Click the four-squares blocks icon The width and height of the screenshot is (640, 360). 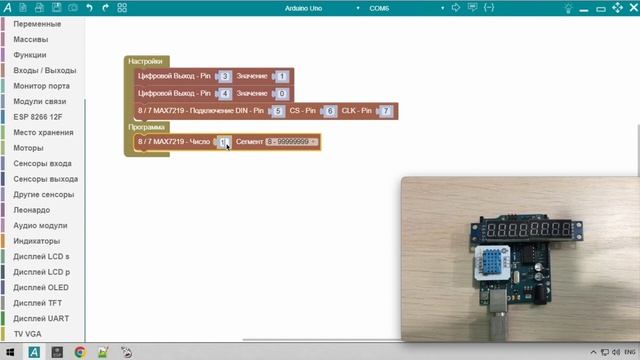[x=122, y=8]
